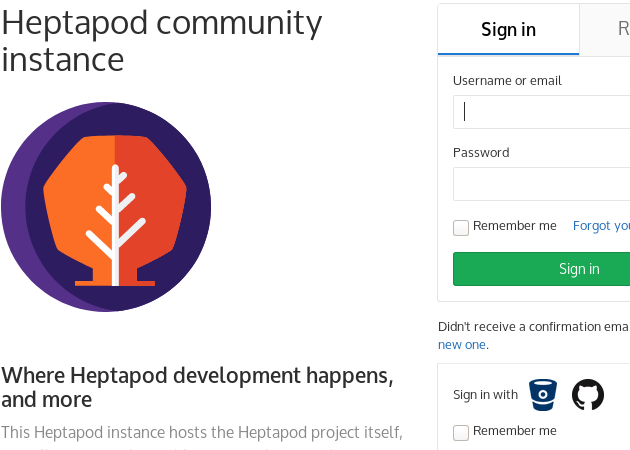Click the 'Where Heptapod development happens' heading
Image resolution: width=630 pixels, height=450 pixels.
click(x=197, y=387)
